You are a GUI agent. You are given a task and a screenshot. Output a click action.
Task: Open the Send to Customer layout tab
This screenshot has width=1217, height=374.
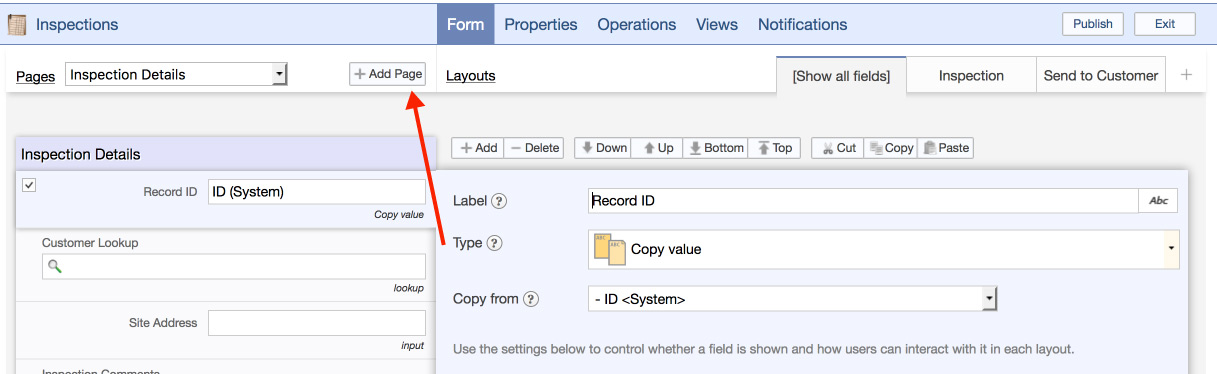pos(1100,75)
